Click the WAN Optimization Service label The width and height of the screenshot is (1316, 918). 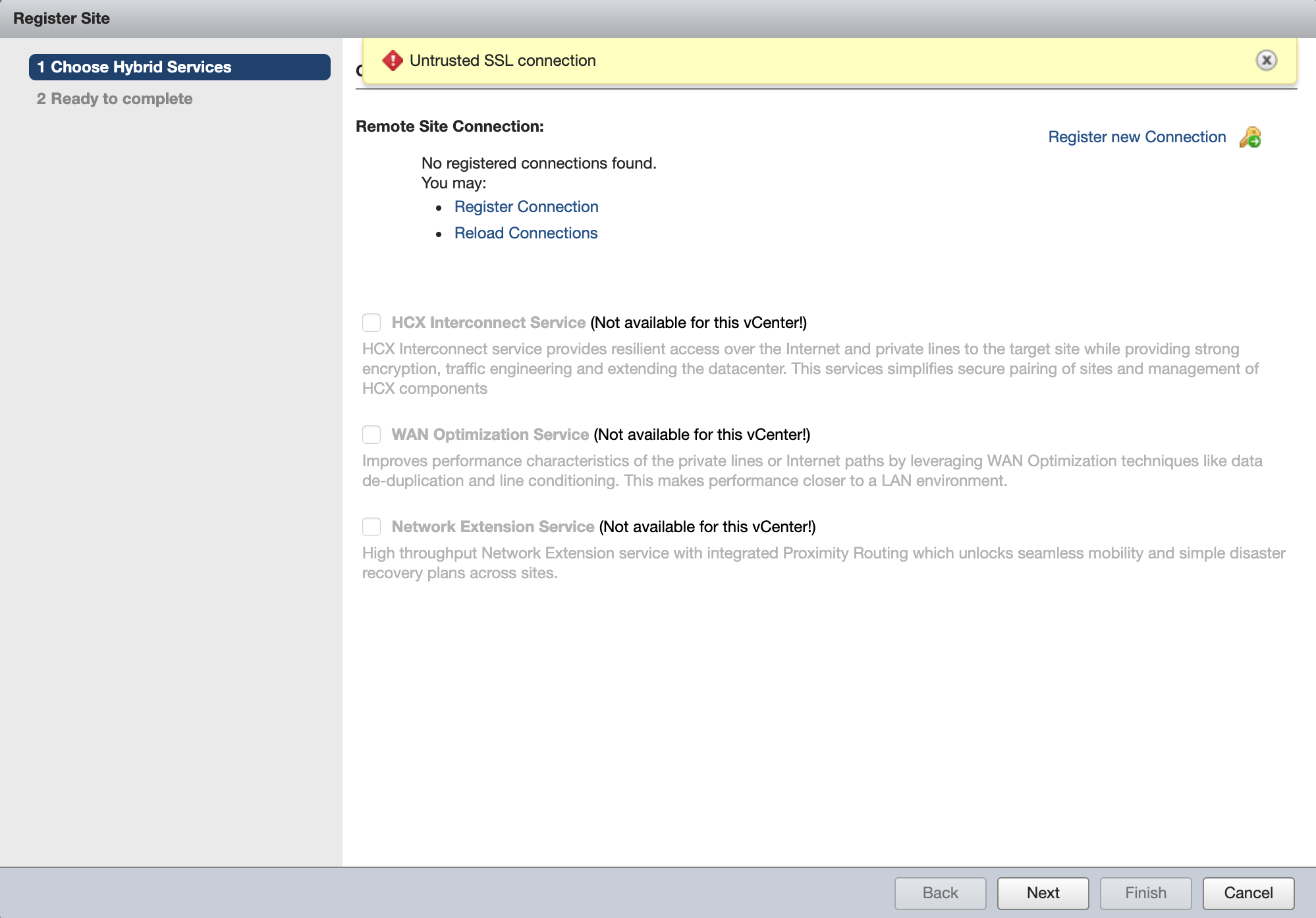click(489, 435)
